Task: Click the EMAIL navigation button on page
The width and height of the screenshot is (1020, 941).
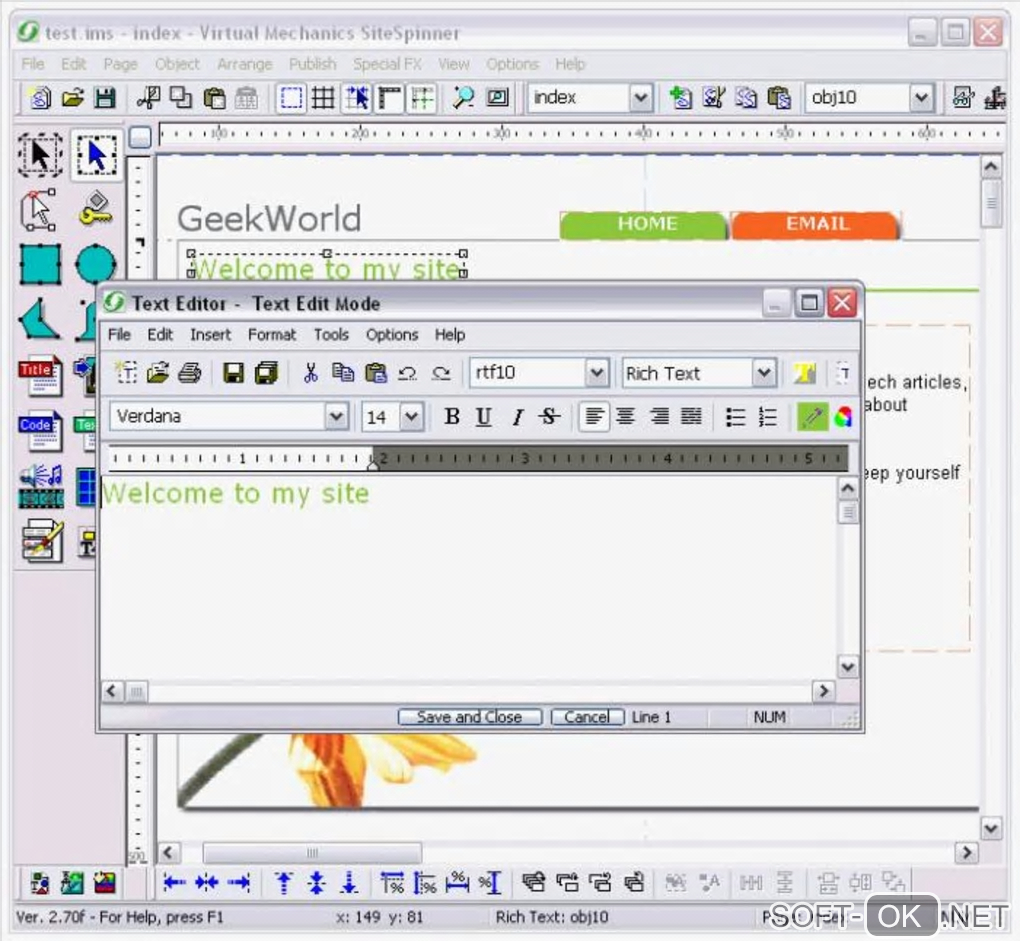Action: pos(817,224)
